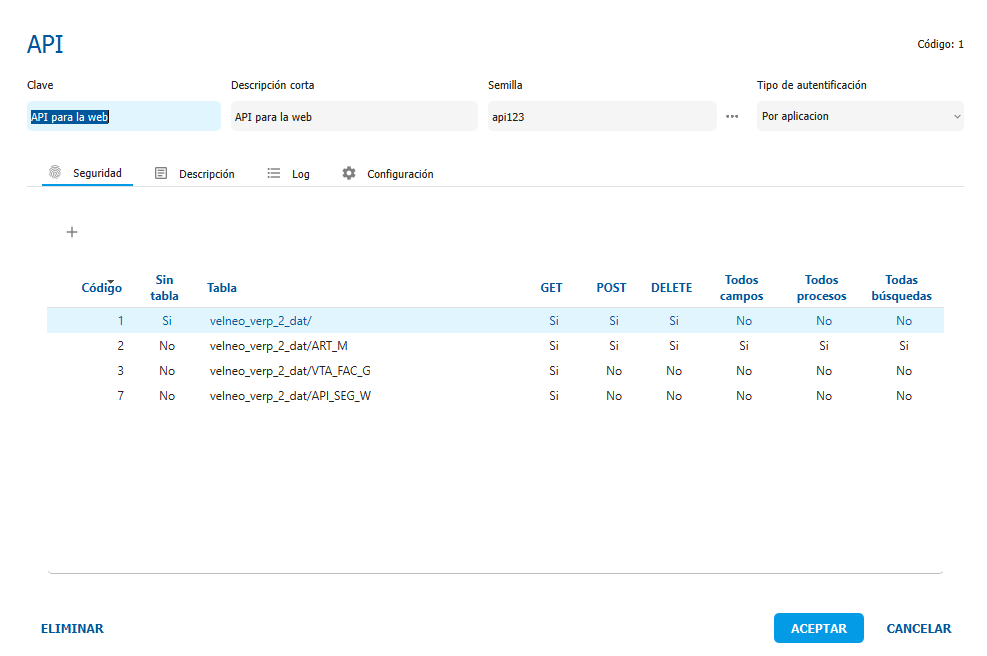
Task: Click the document icon of Descripción tab
Action: tap(161, 173)
